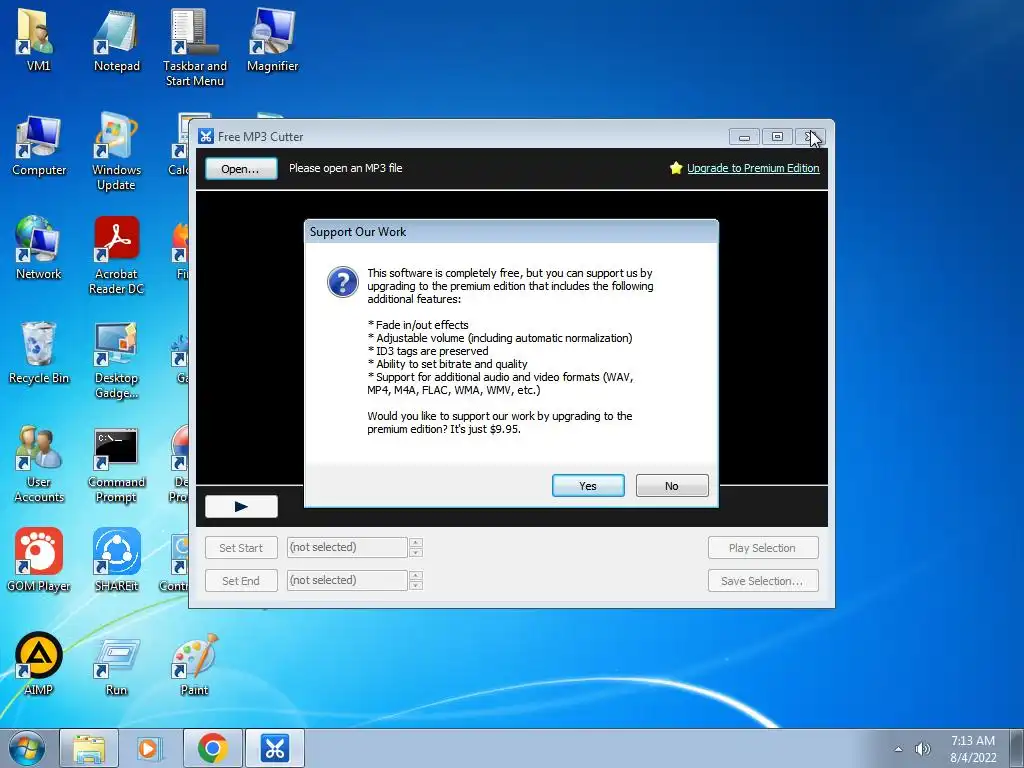Screen dimensions: 1024x768
Task: Click the blue question mark dialog icon
Action: [x=342, y=282]
